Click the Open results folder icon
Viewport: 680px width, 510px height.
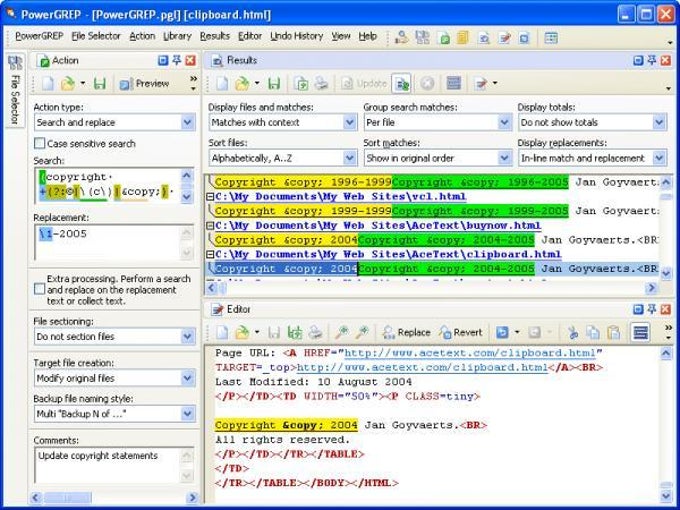(242, 83)
